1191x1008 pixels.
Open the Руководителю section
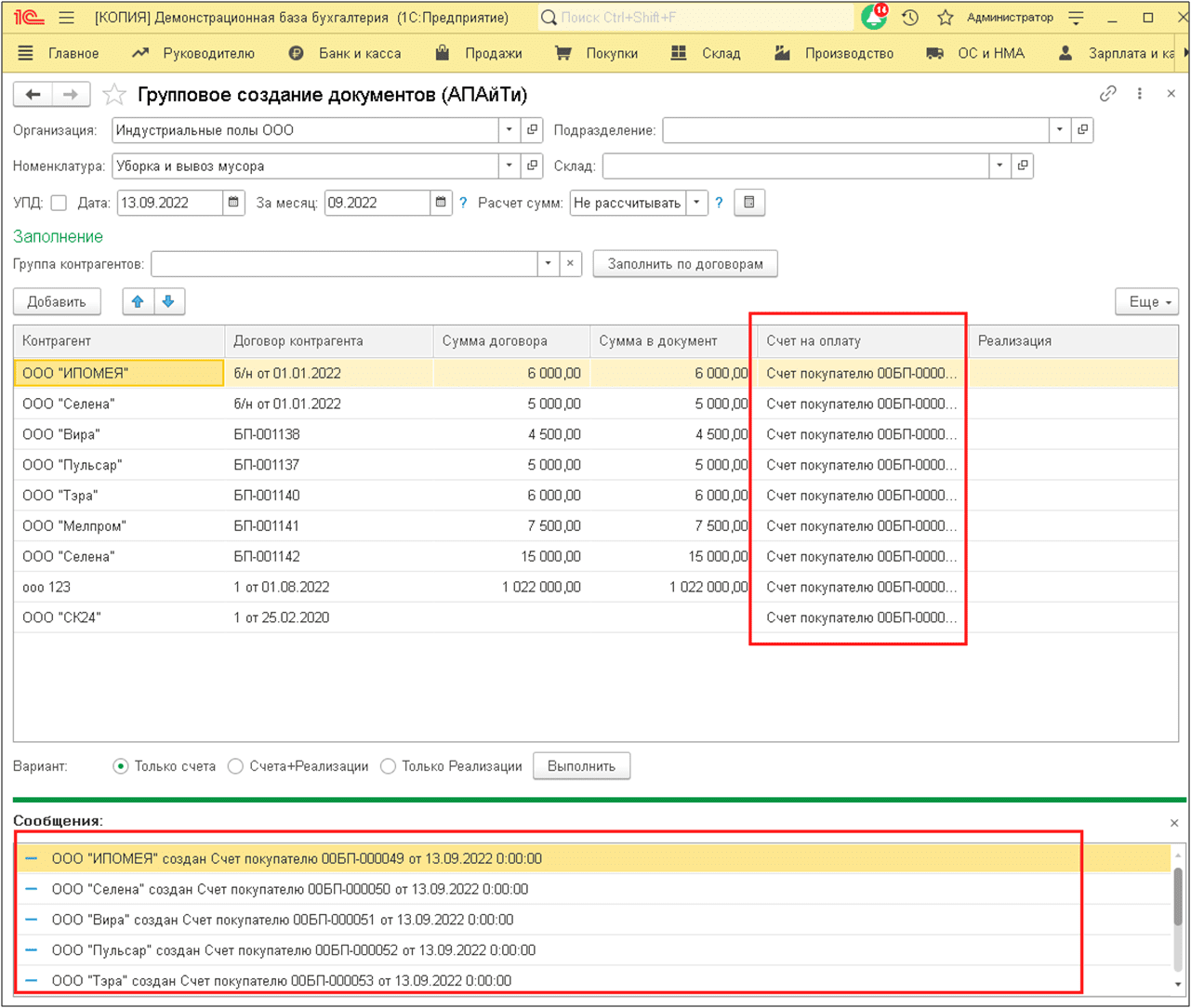[193, 53]
